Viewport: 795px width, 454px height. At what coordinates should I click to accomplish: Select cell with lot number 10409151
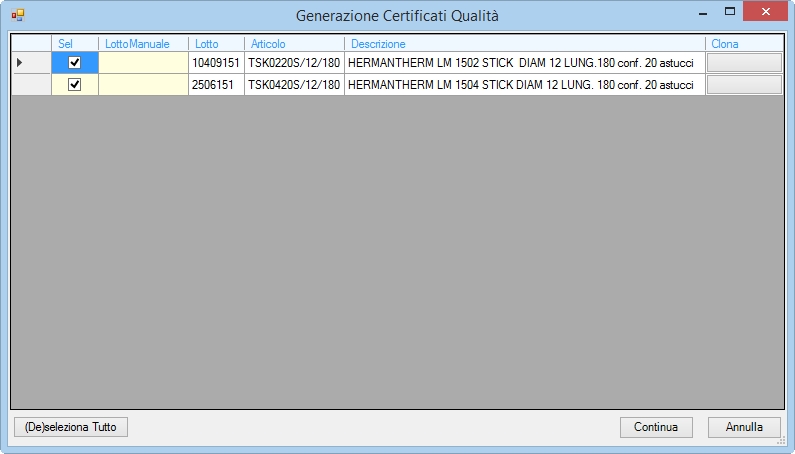[x=216, y=62]
